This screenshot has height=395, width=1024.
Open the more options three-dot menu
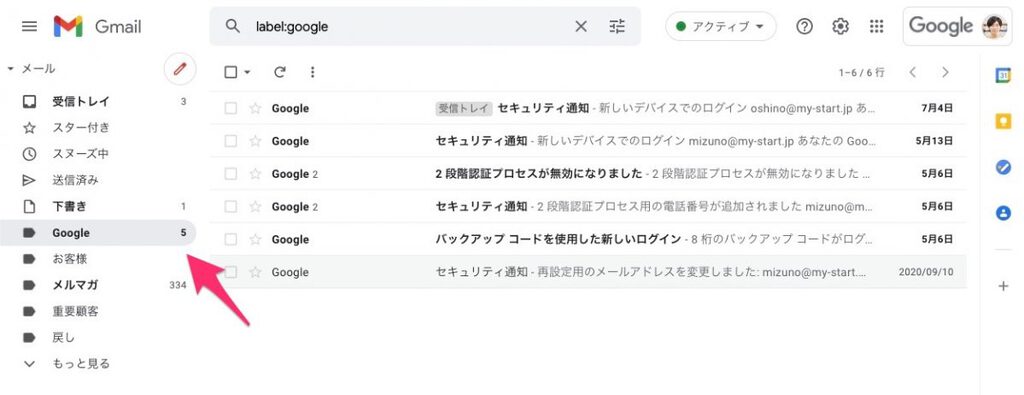coord(313,72)
